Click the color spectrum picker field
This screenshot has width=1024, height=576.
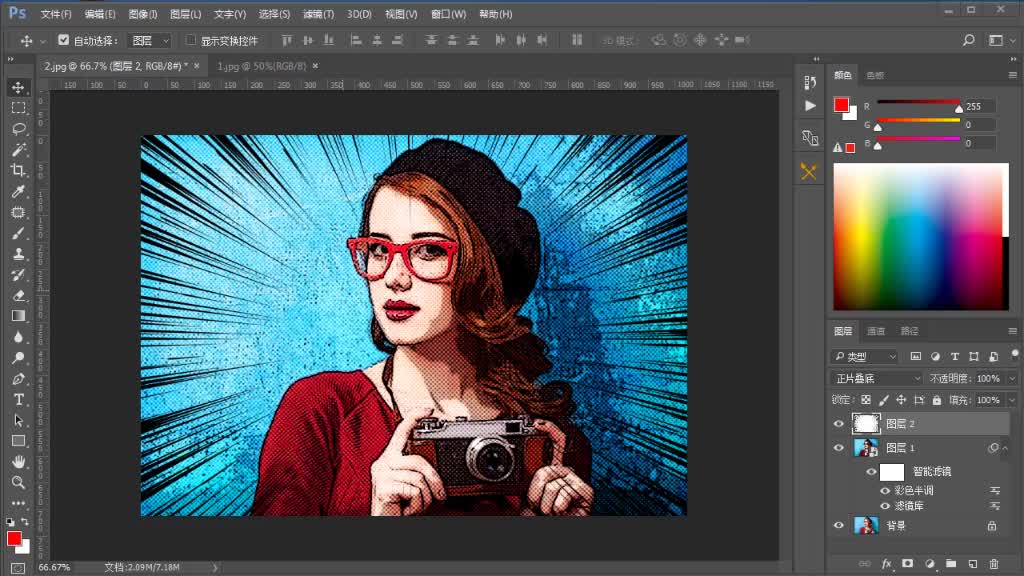click(920, 236)
